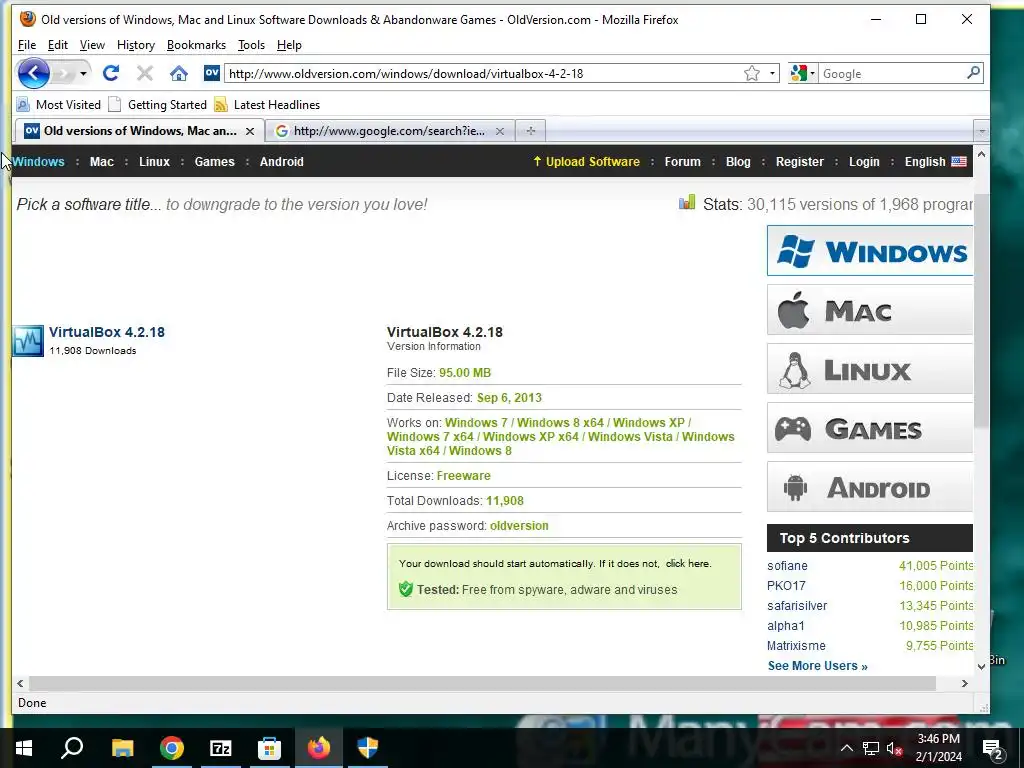Image resolution: width=1024 pixels, height=768 pixels.
Task: Open back/forward history dropdown arrow
Action: click(83, 73)
